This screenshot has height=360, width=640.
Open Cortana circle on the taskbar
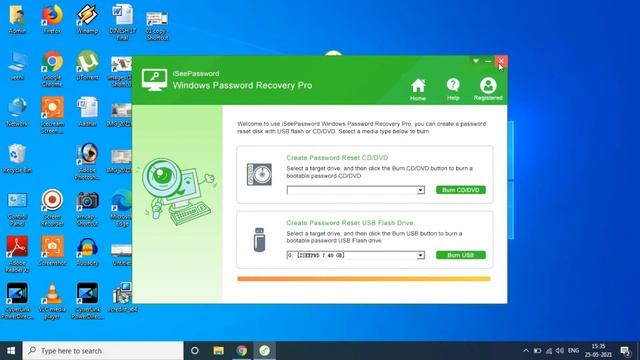[195, 351]
